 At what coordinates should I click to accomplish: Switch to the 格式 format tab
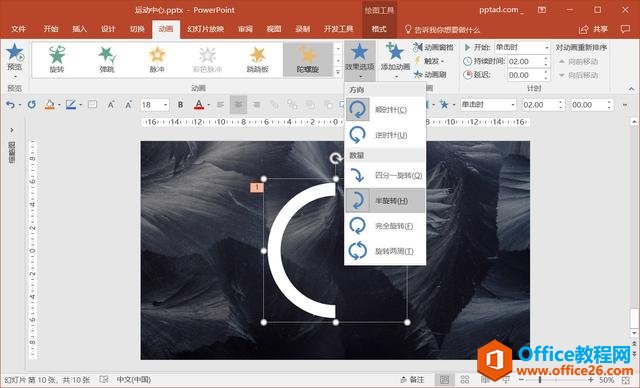(x=379, y=29)
